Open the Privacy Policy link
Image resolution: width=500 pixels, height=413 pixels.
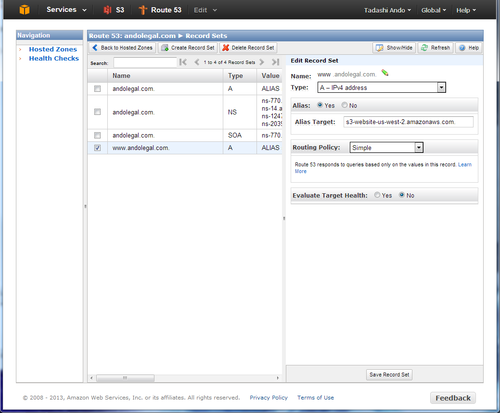coord(269,398)
